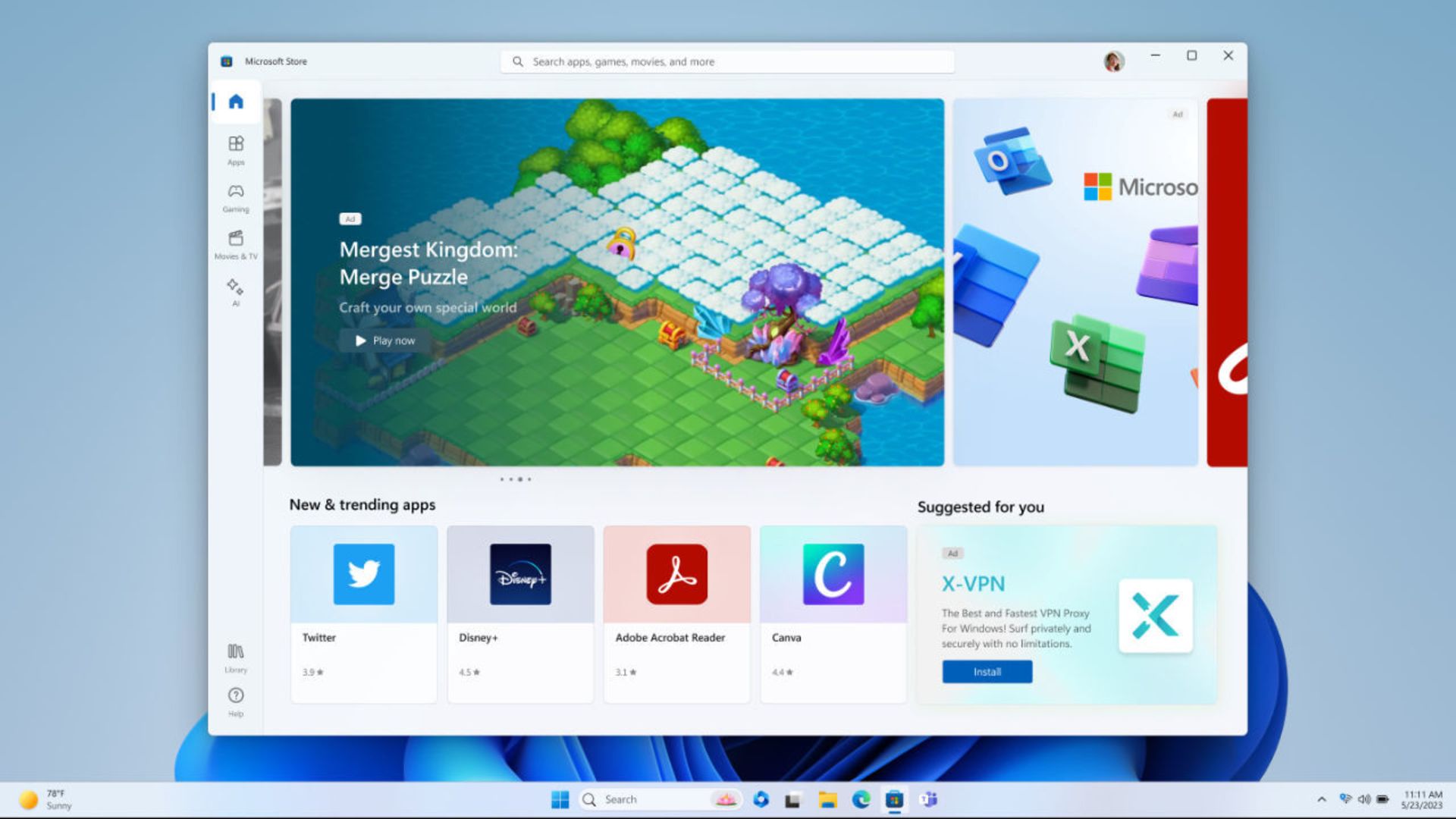1456x819 pixels.
Task: Click the search bar in Microsoft Store
Action: (x=727, y=61)
